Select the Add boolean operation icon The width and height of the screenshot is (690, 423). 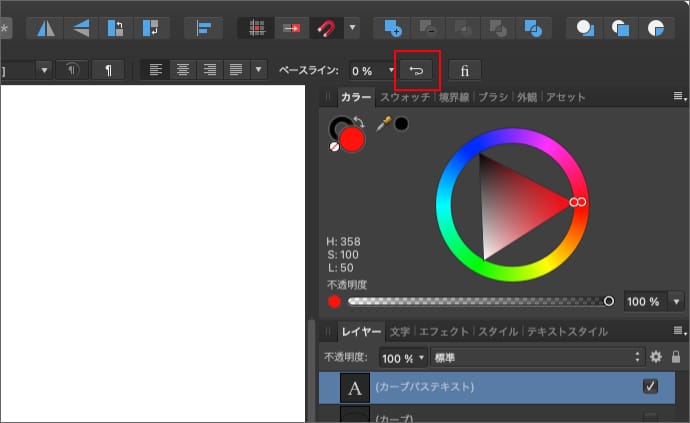(x=392, y=28)
